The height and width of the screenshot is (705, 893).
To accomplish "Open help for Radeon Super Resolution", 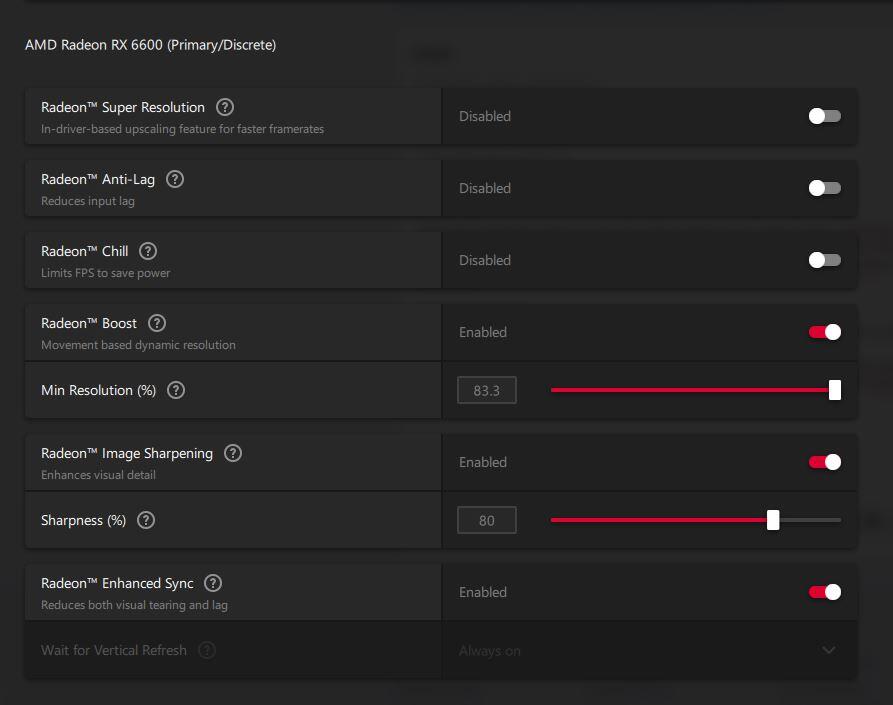I will click(225, 107).
